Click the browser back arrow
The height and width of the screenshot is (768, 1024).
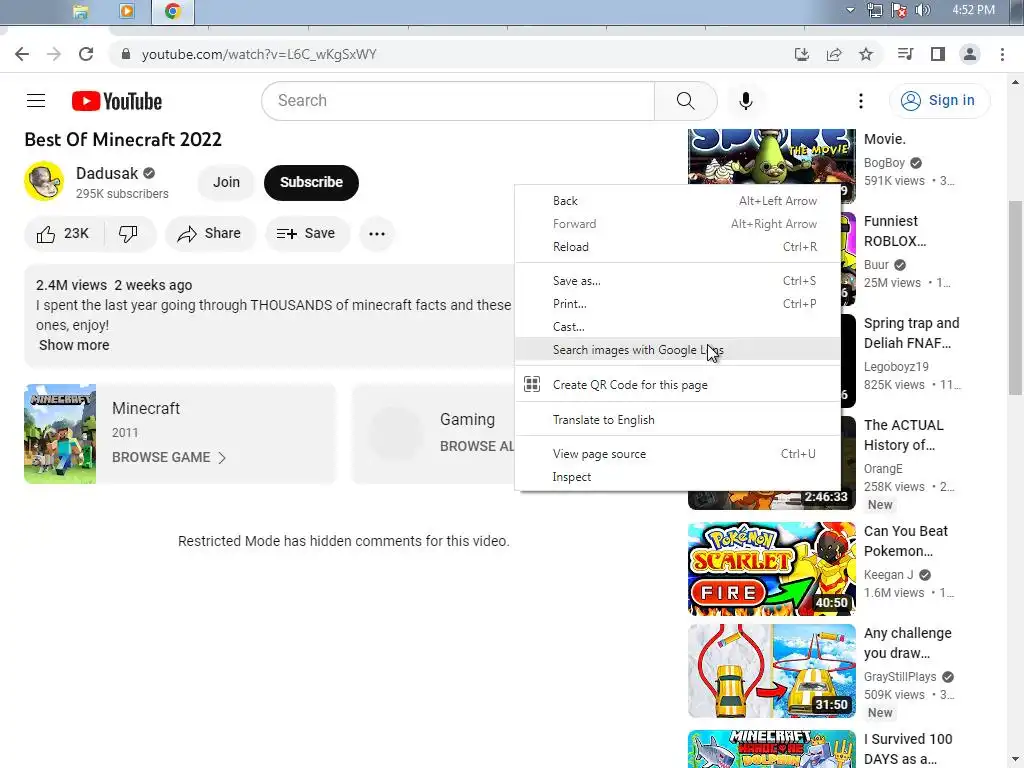(22, 54)
